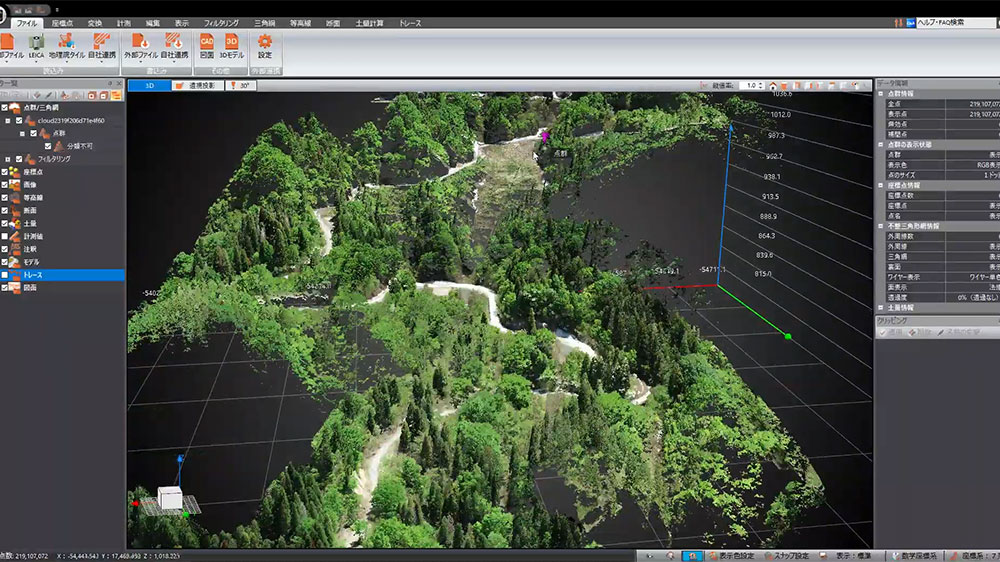This screenshot has width=1000, height=562.
Task: Toggle the 座標点 layer checkbox
Action: tap(6, 172)
